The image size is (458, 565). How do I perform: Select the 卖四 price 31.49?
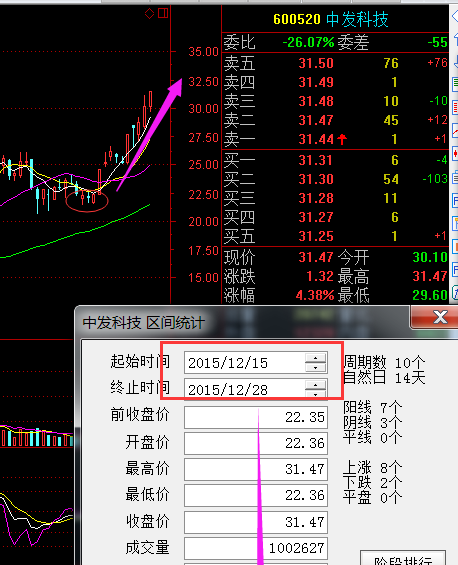pos(316,83)
